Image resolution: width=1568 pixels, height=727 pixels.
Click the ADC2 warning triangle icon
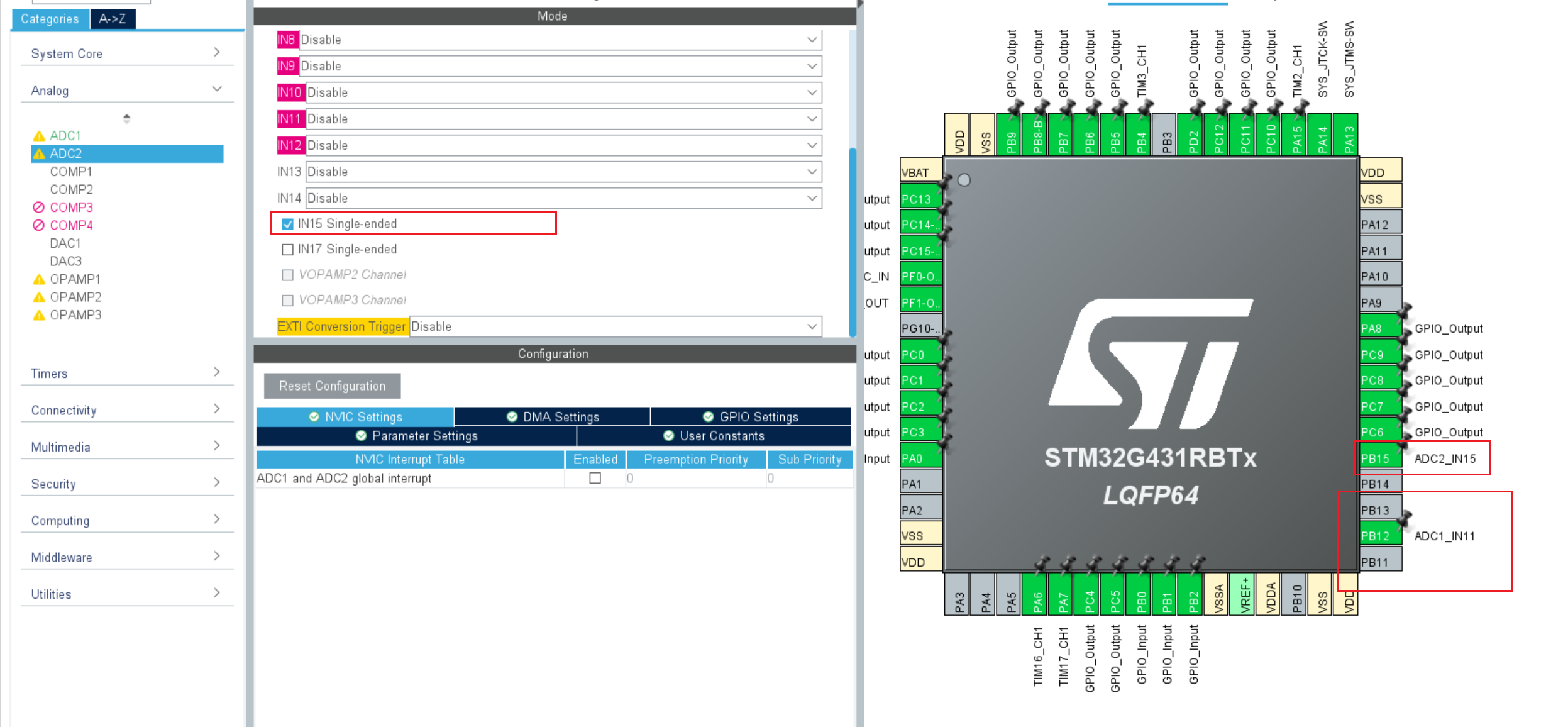[x=39, y=154]
